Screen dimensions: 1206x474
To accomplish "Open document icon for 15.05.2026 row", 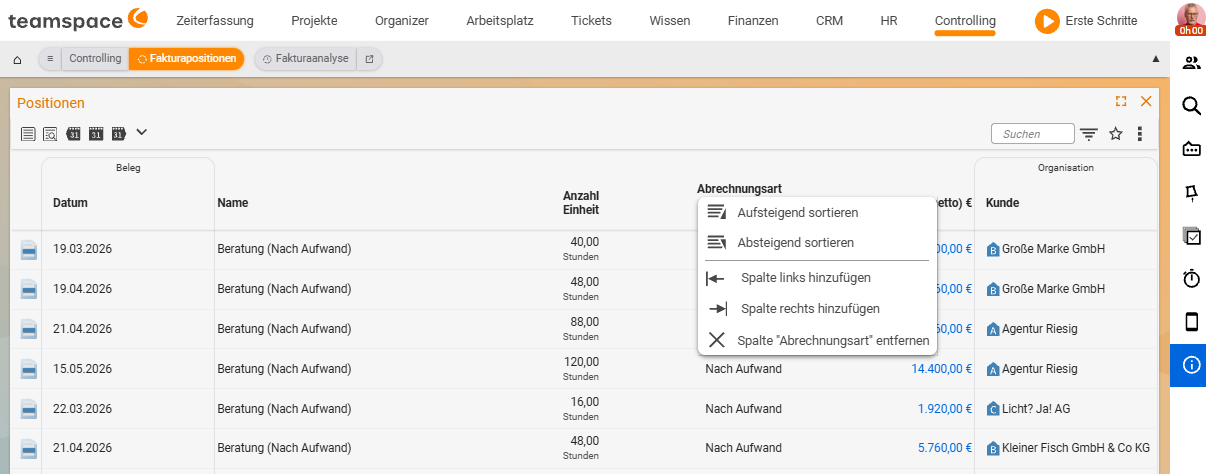I will [29, 369].
